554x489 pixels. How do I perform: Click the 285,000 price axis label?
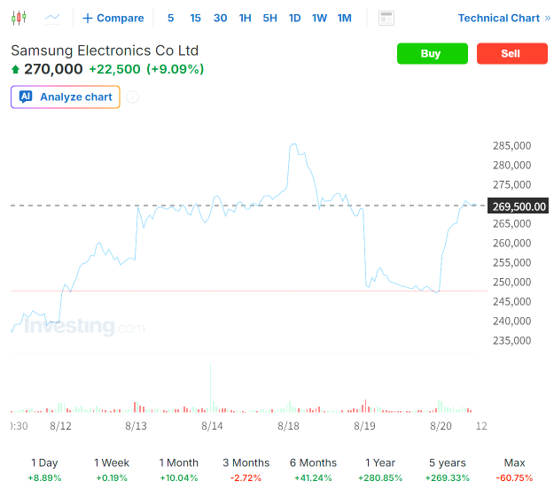pos(512,146)
